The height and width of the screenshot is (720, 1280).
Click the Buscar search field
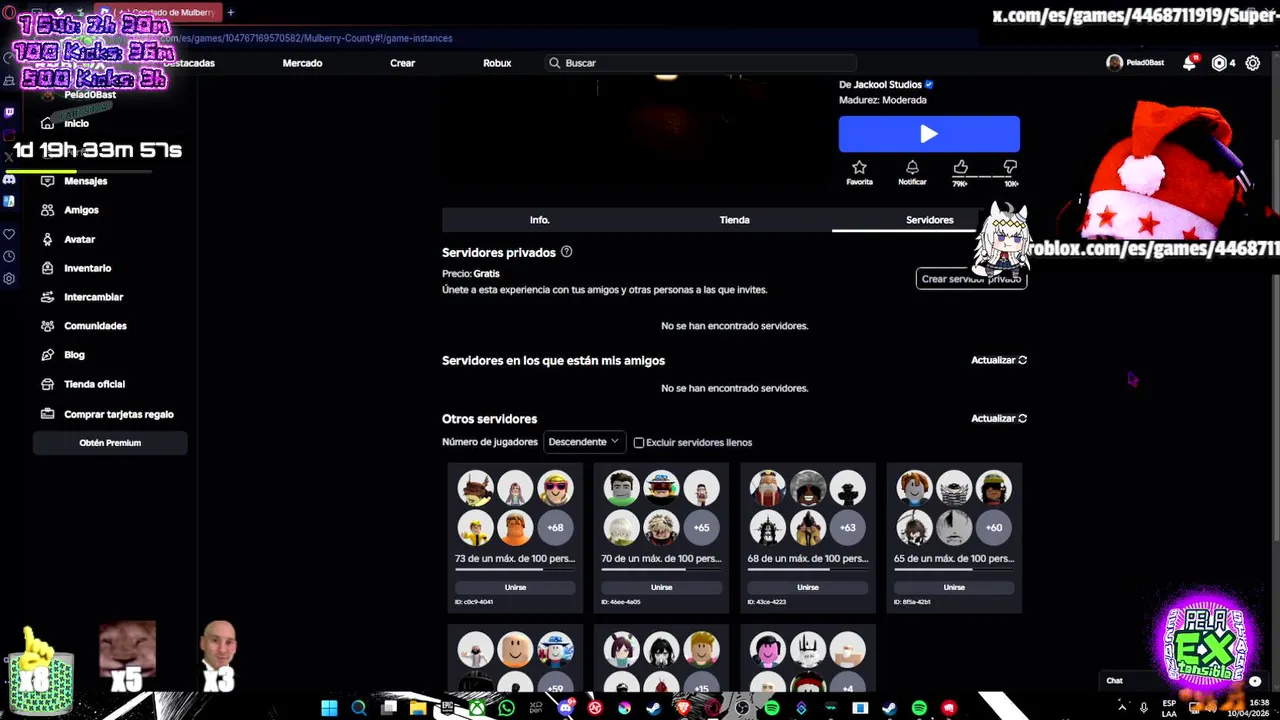tap(700, 63)
